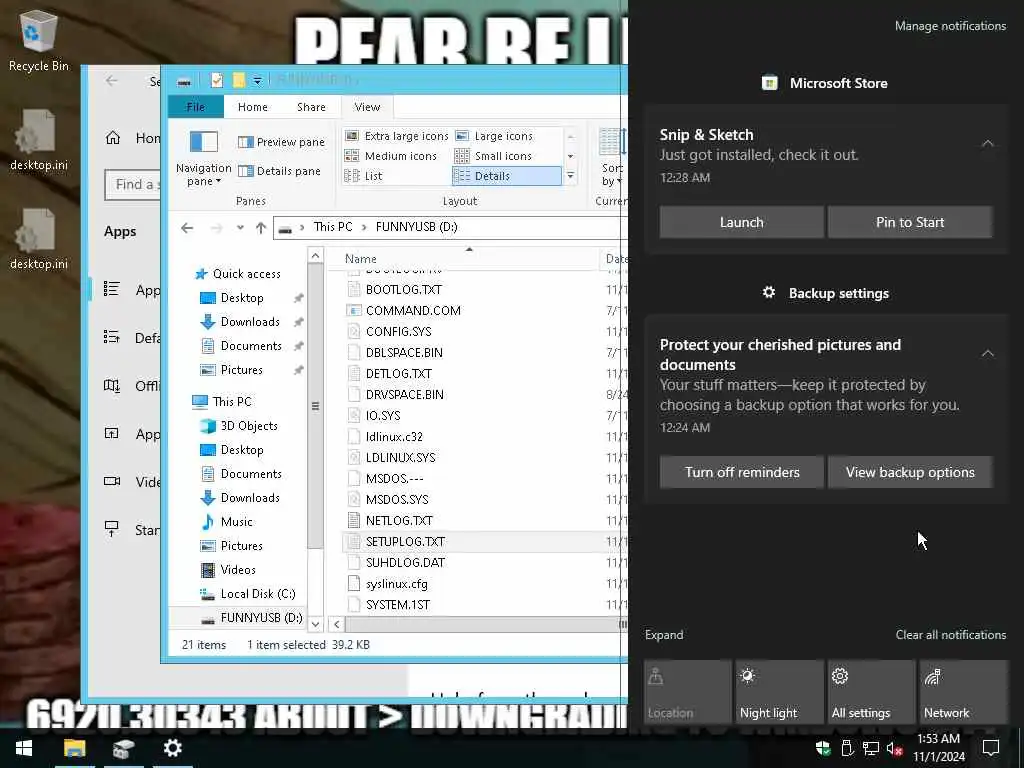
Task: Go up one folder level
Action: (x=261, y=228)
